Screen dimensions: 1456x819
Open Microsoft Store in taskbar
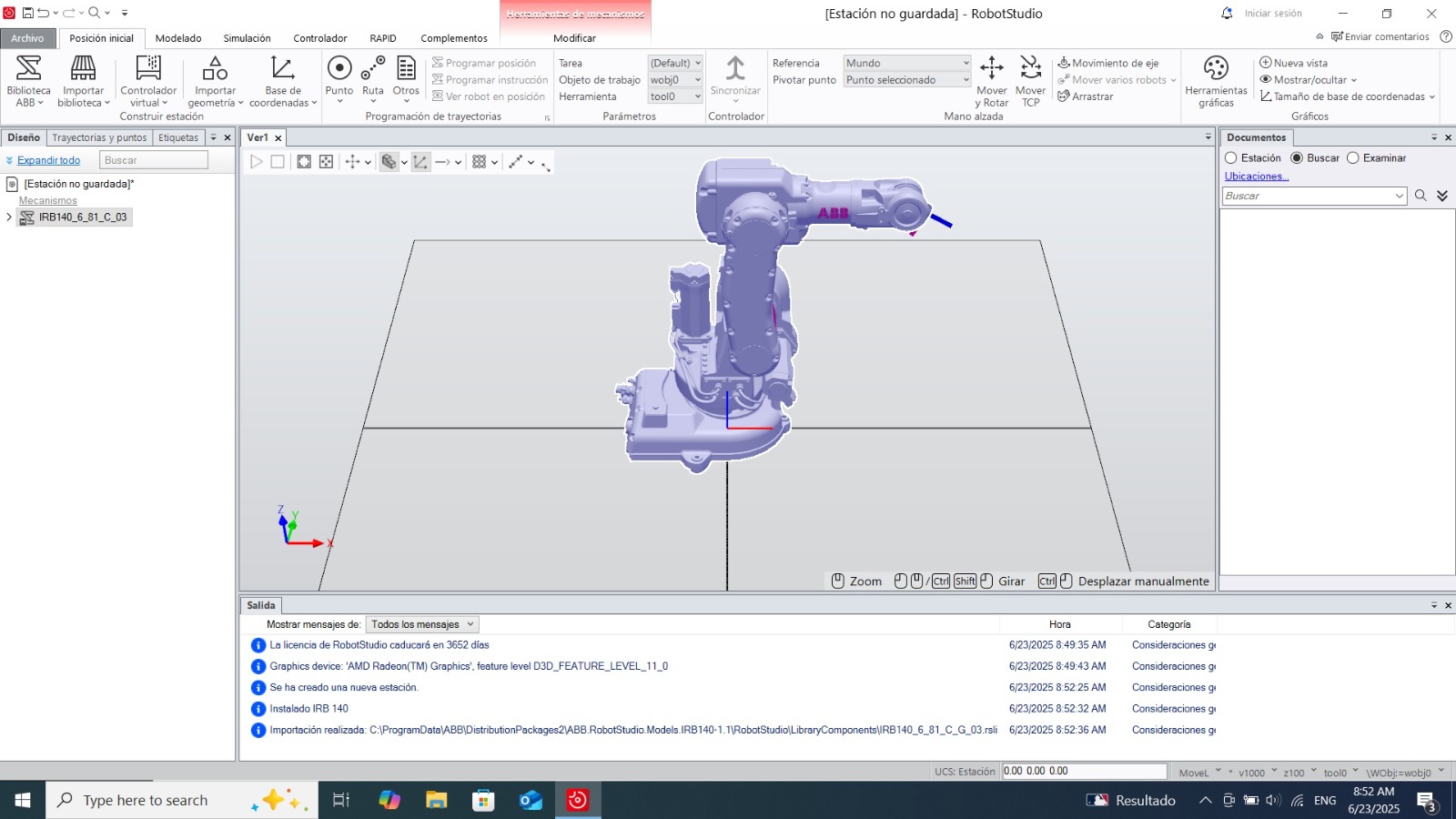pos(483,800)
